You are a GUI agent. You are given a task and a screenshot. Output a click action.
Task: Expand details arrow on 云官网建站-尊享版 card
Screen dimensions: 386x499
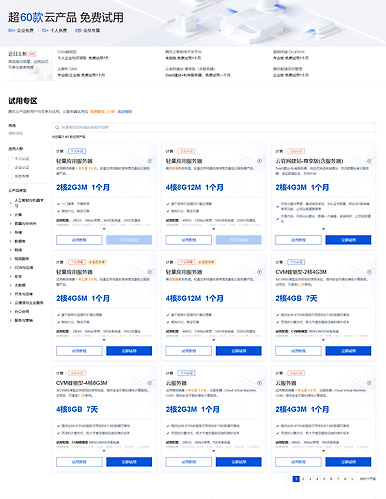point(323,229)
